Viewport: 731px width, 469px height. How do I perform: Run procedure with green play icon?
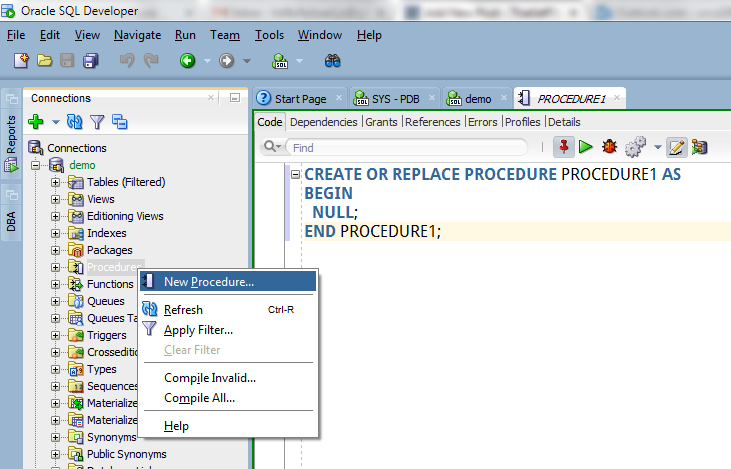pos(586,147)
